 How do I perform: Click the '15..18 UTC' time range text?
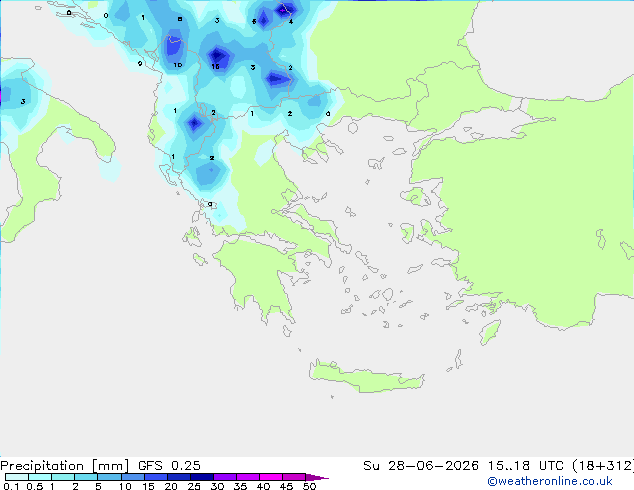tap(525, 466)
